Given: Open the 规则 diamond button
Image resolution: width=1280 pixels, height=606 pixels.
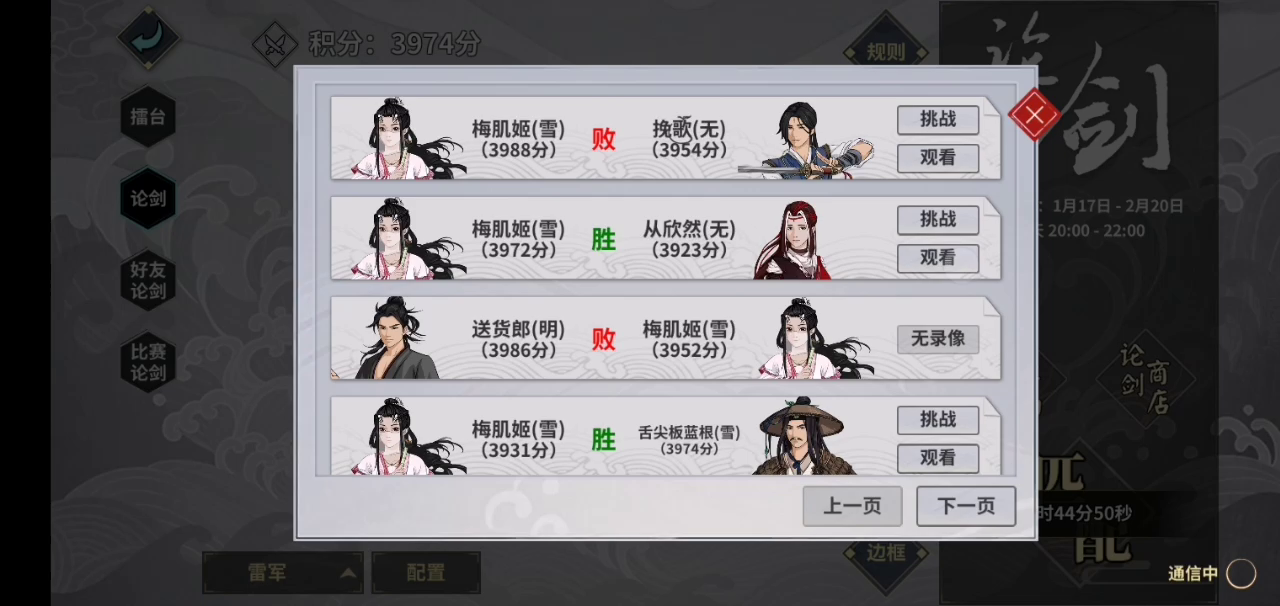Looking at the screenshot, I should [886, 49].
